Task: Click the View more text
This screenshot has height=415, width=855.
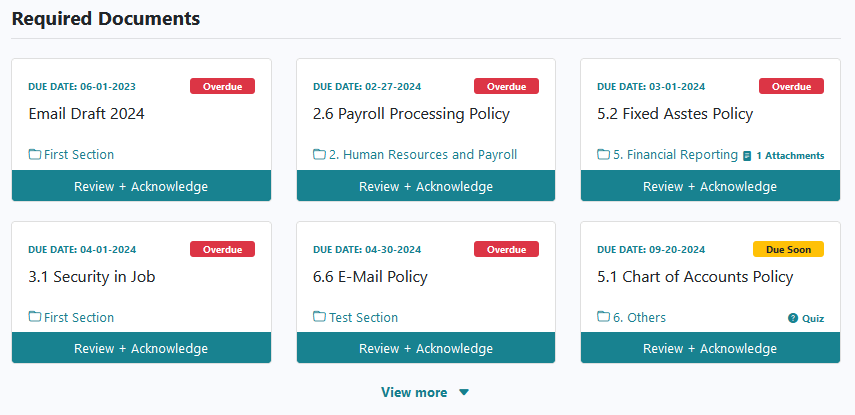Action: [414, 393]
